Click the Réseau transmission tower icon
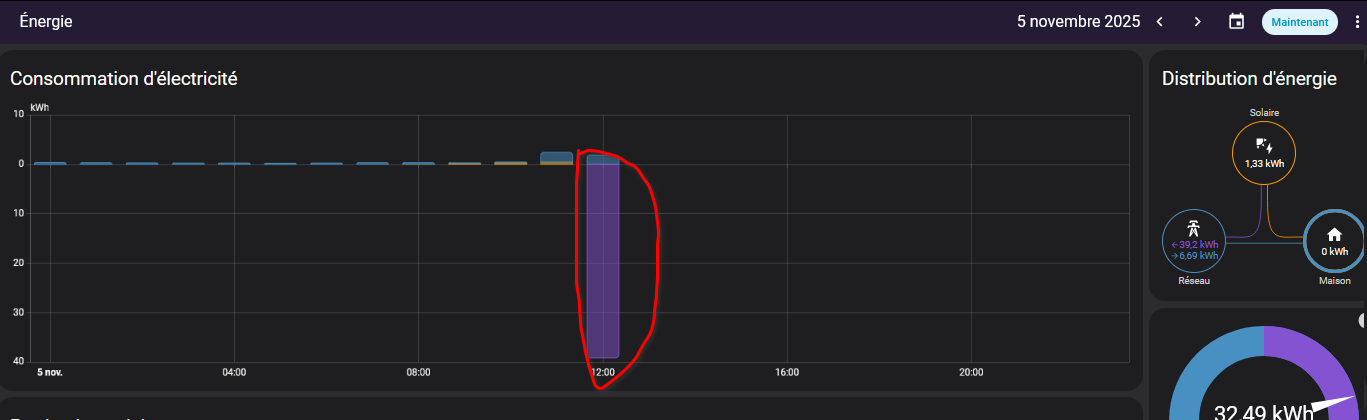The image size is (1367, 420). coord(1192,227)
